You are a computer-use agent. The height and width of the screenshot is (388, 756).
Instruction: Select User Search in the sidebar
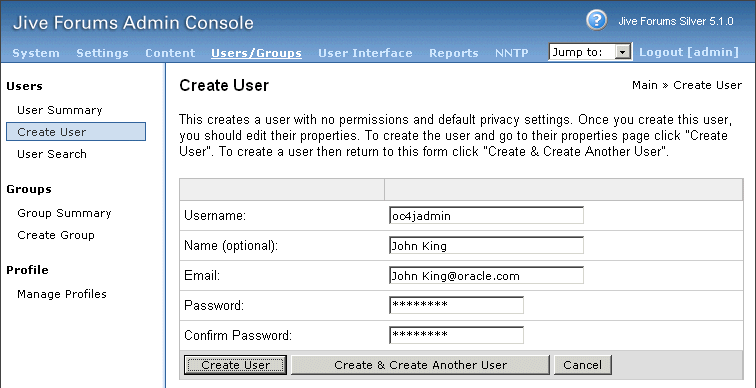click(52, 154)
